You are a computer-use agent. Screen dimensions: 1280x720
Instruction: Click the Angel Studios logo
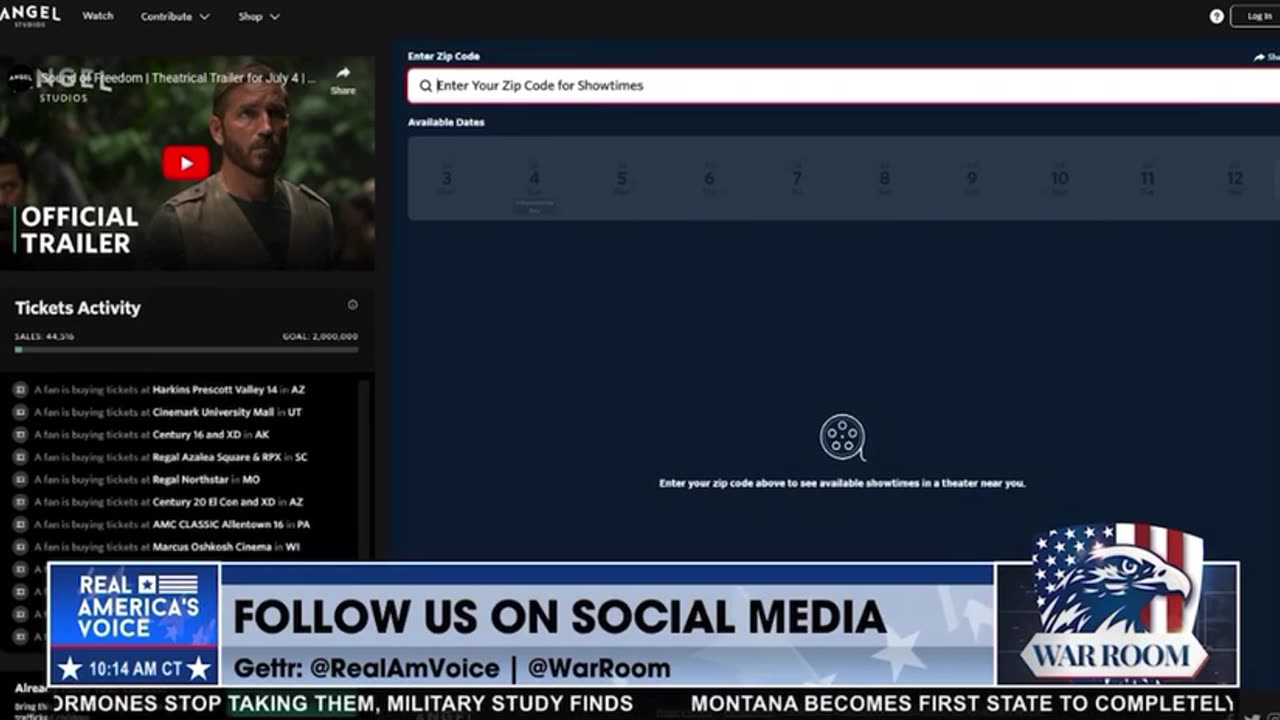[x=30, y=15]
